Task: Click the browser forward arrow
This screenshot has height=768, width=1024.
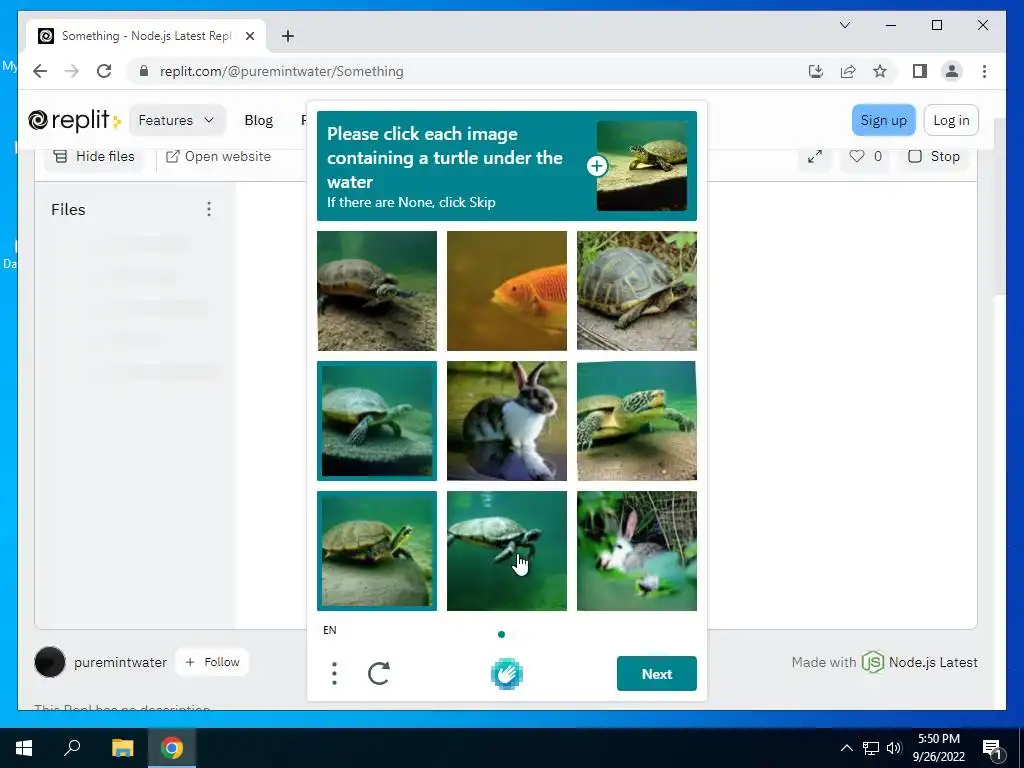Action: coord(72,71)
